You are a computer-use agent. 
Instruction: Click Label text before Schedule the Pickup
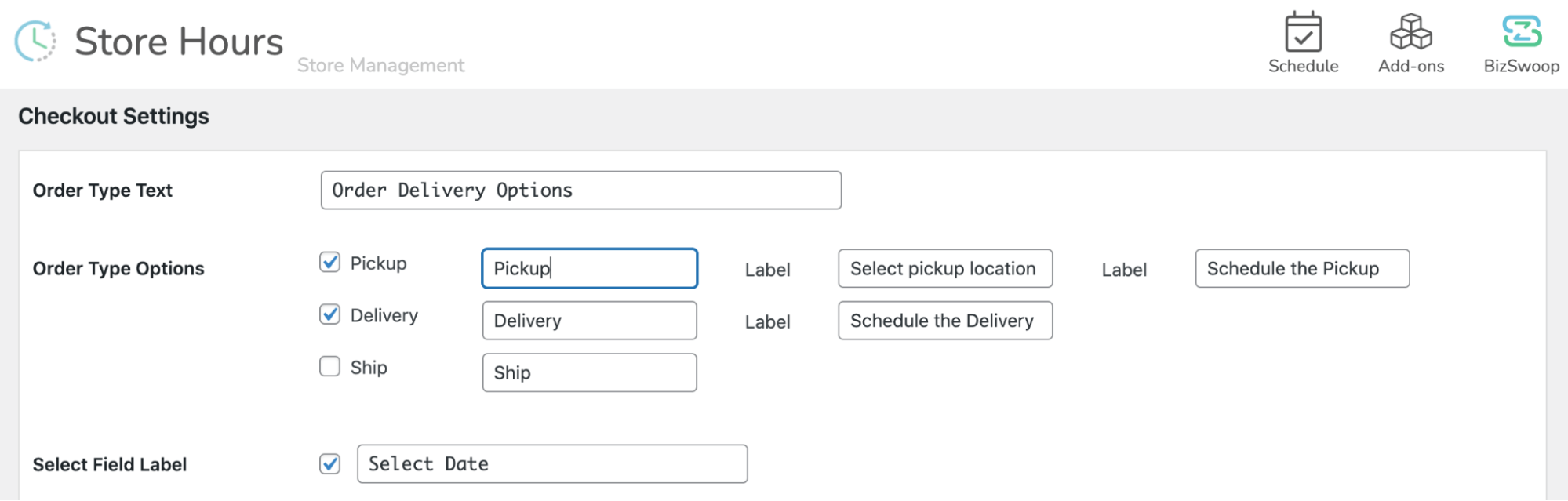click(x=1124, y=270)
